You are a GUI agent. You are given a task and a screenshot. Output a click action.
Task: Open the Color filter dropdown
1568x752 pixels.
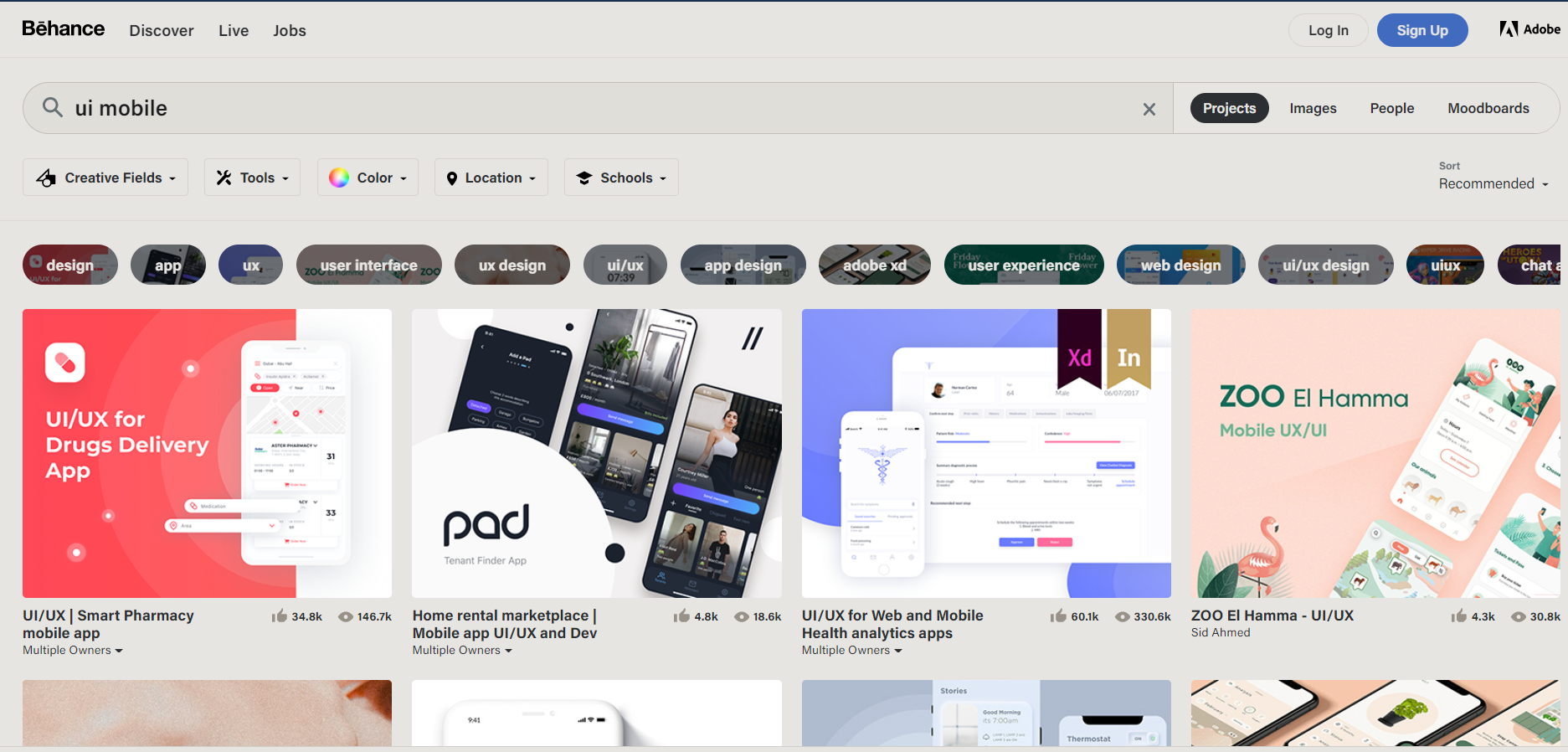pyautogui.click(x=368, y=178)
